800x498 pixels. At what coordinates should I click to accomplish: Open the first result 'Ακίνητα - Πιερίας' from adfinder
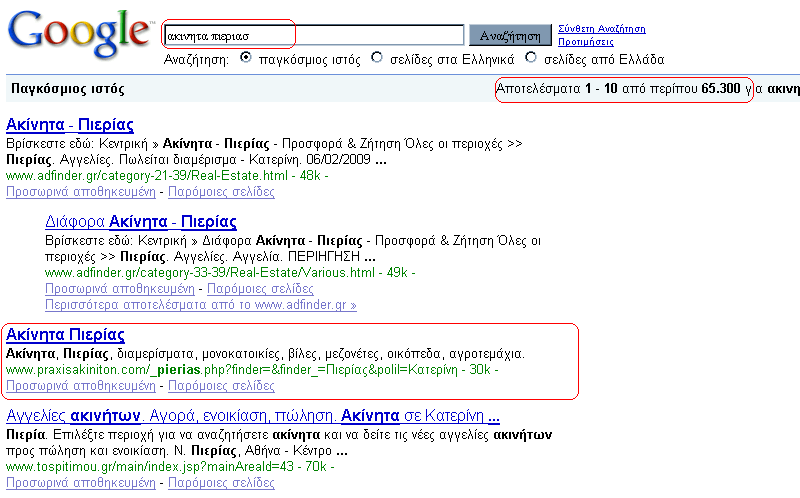pos(70,125)
